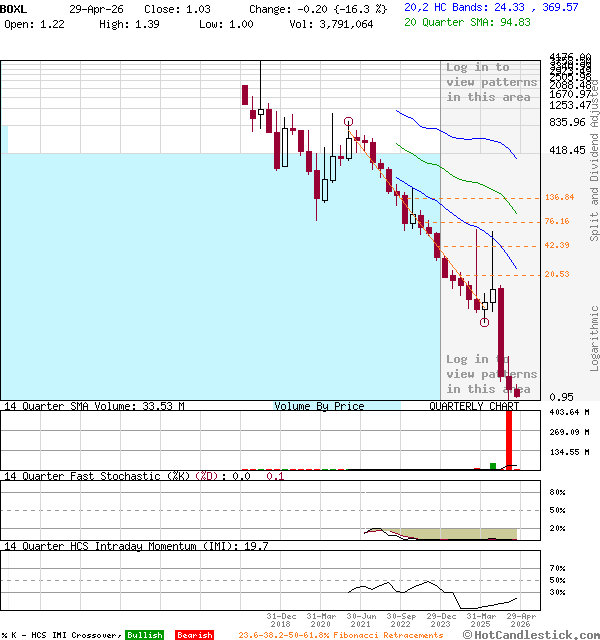600x640 pixels.
Task: Click the HotCandlestick.com copyright text
Action: coord(530,634)
